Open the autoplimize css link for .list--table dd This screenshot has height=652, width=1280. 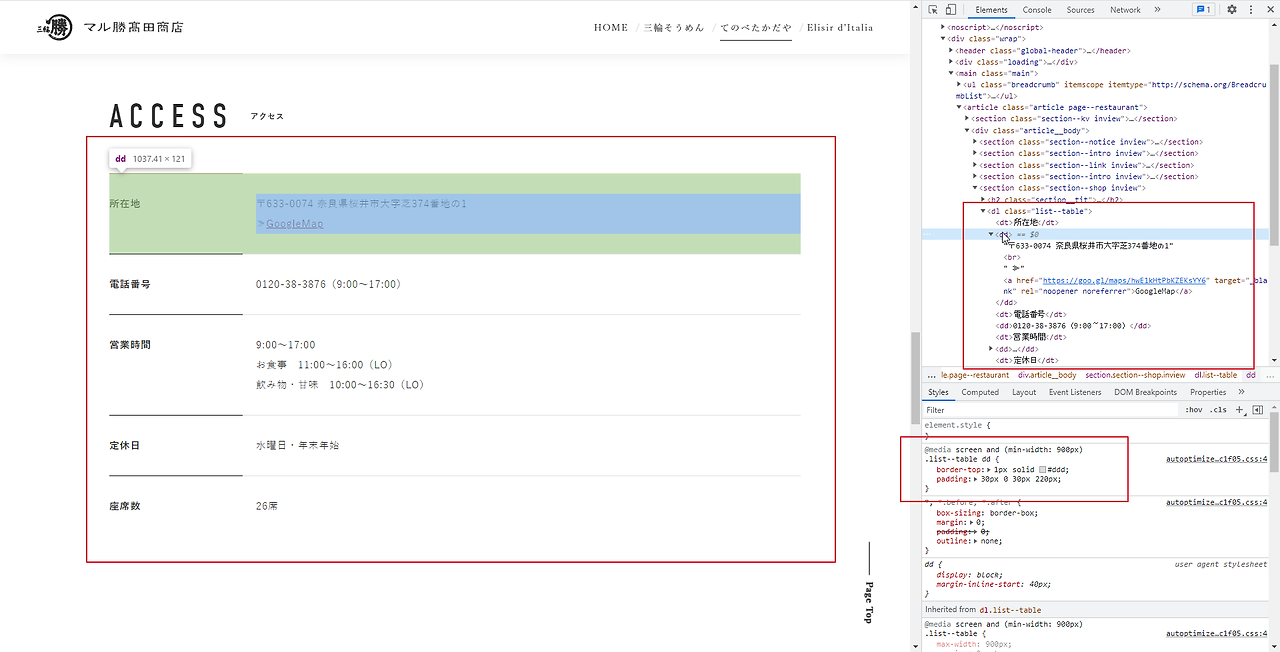coord(1216,460)
